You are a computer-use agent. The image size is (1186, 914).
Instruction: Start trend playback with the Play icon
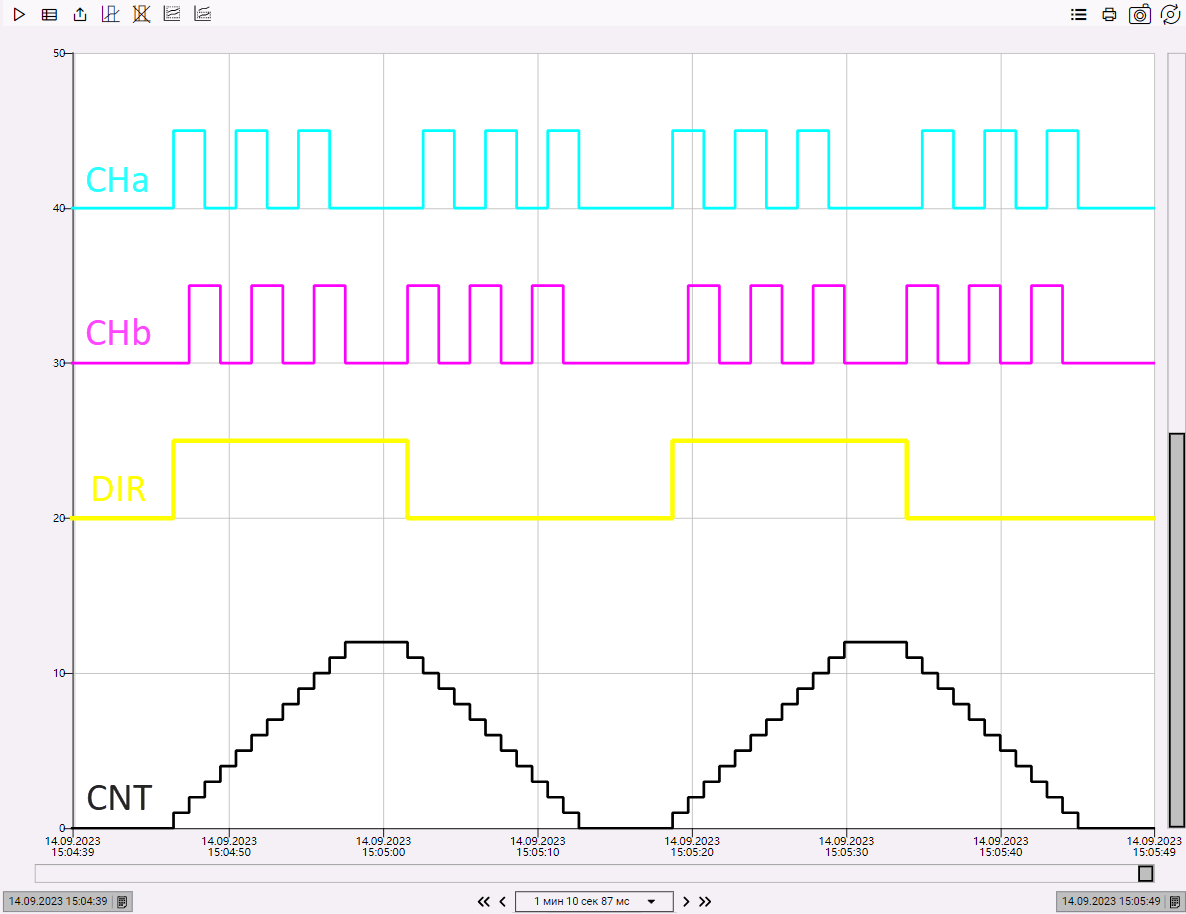[18, 14]
